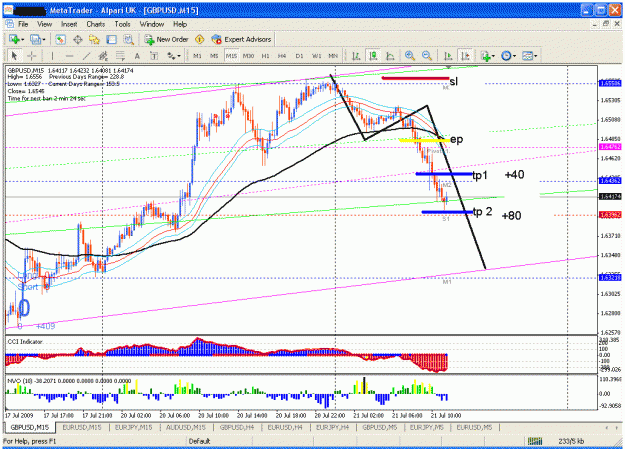Open the File menu
This screenshot has height=449, width=625.
tap(23, 24)
